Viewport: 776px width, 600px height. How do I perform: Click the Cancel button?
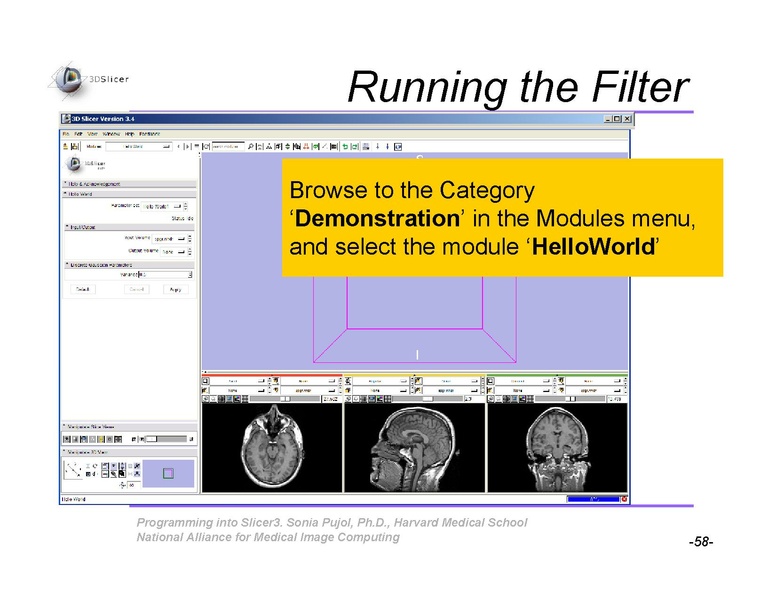click(x=137, y=289)
